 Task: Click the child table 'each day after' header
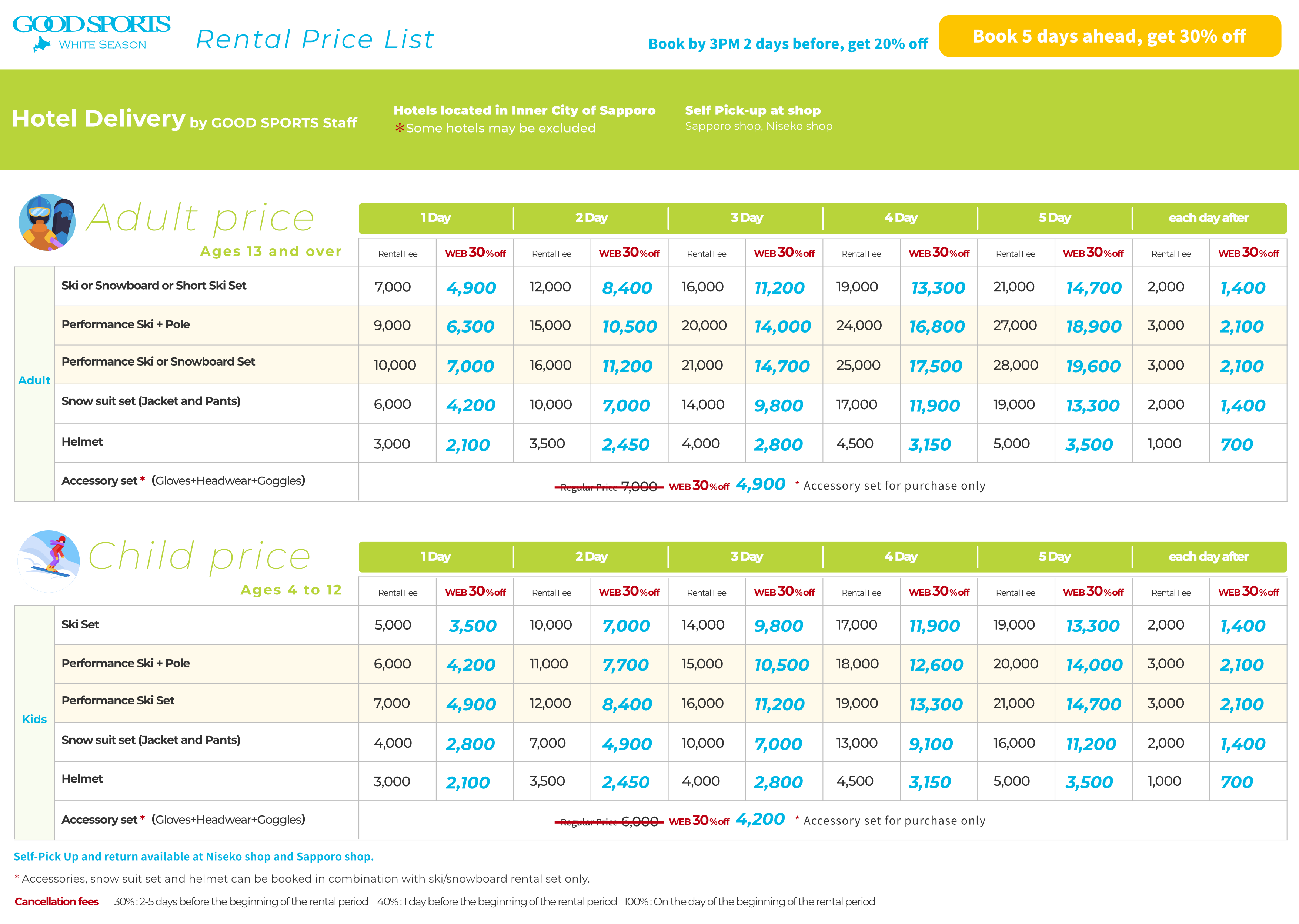coord(1209,557)
